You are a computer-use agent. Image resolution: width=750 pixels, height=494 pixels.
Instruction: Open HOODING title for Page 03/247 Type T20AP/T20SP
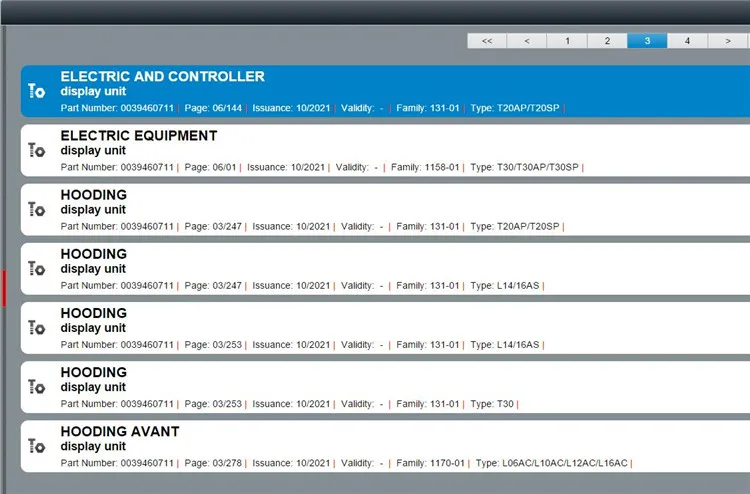pos(94,195)
